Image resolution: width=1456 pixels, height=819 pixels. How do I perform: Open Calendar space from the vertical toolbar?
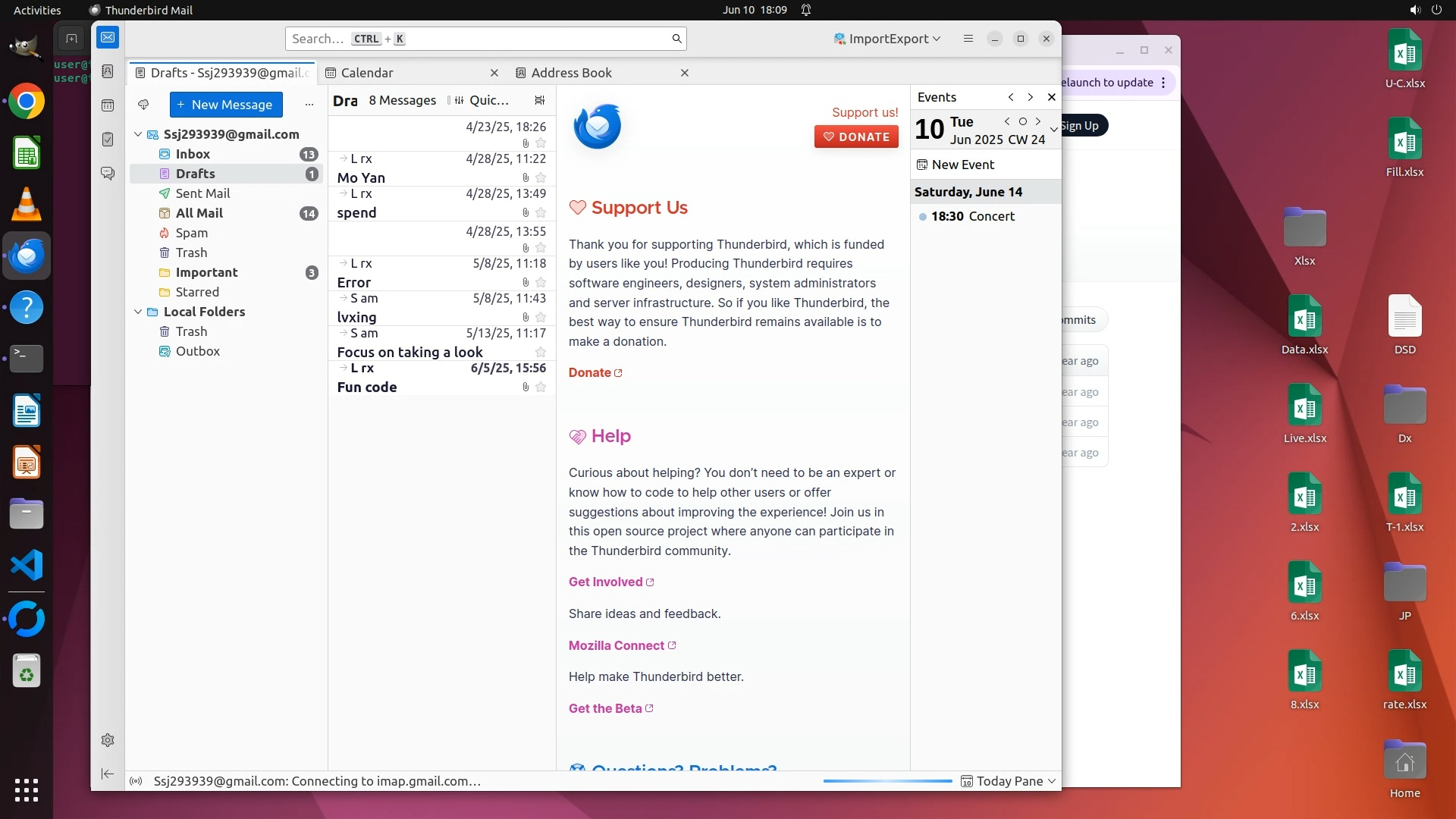pyautogui.click(x=108, y=105)
